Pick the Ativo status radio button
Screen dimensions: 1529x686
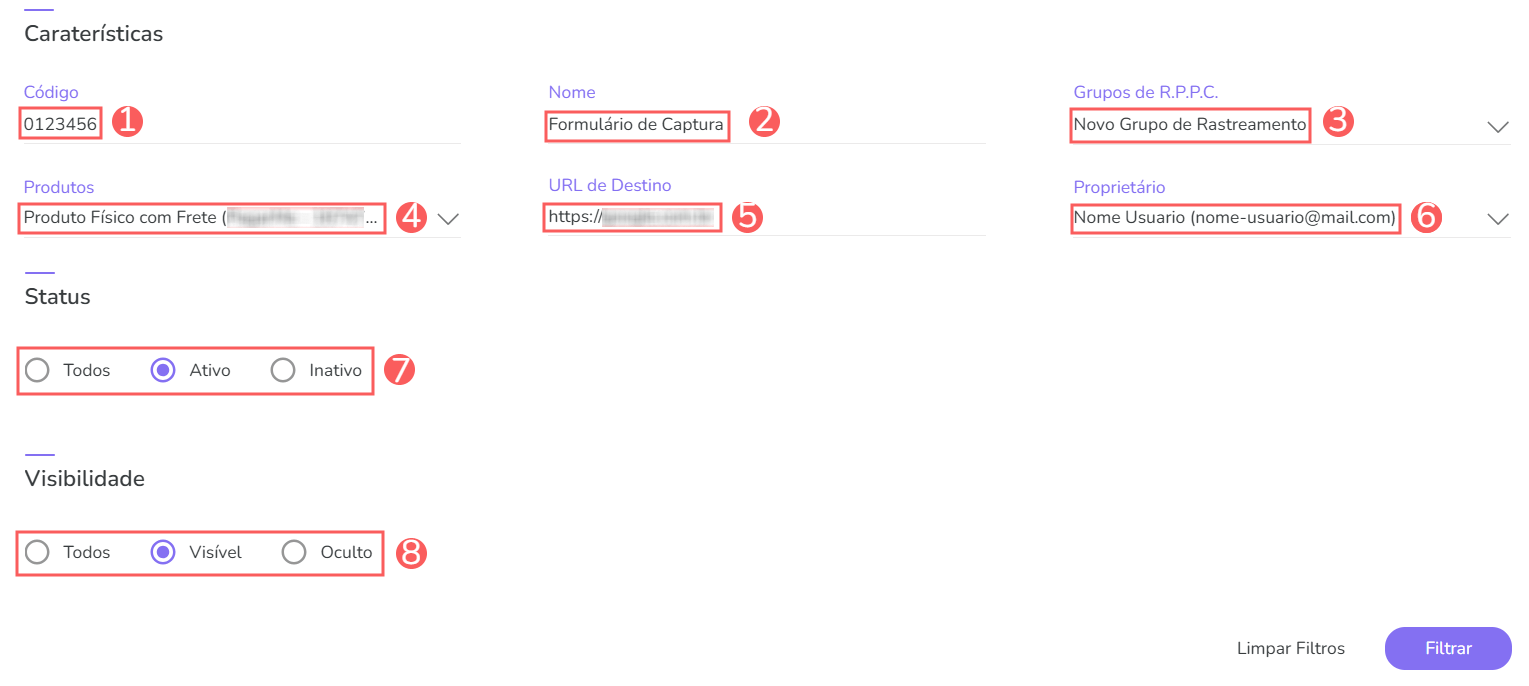pyautogui.click(x=162, y=371)
